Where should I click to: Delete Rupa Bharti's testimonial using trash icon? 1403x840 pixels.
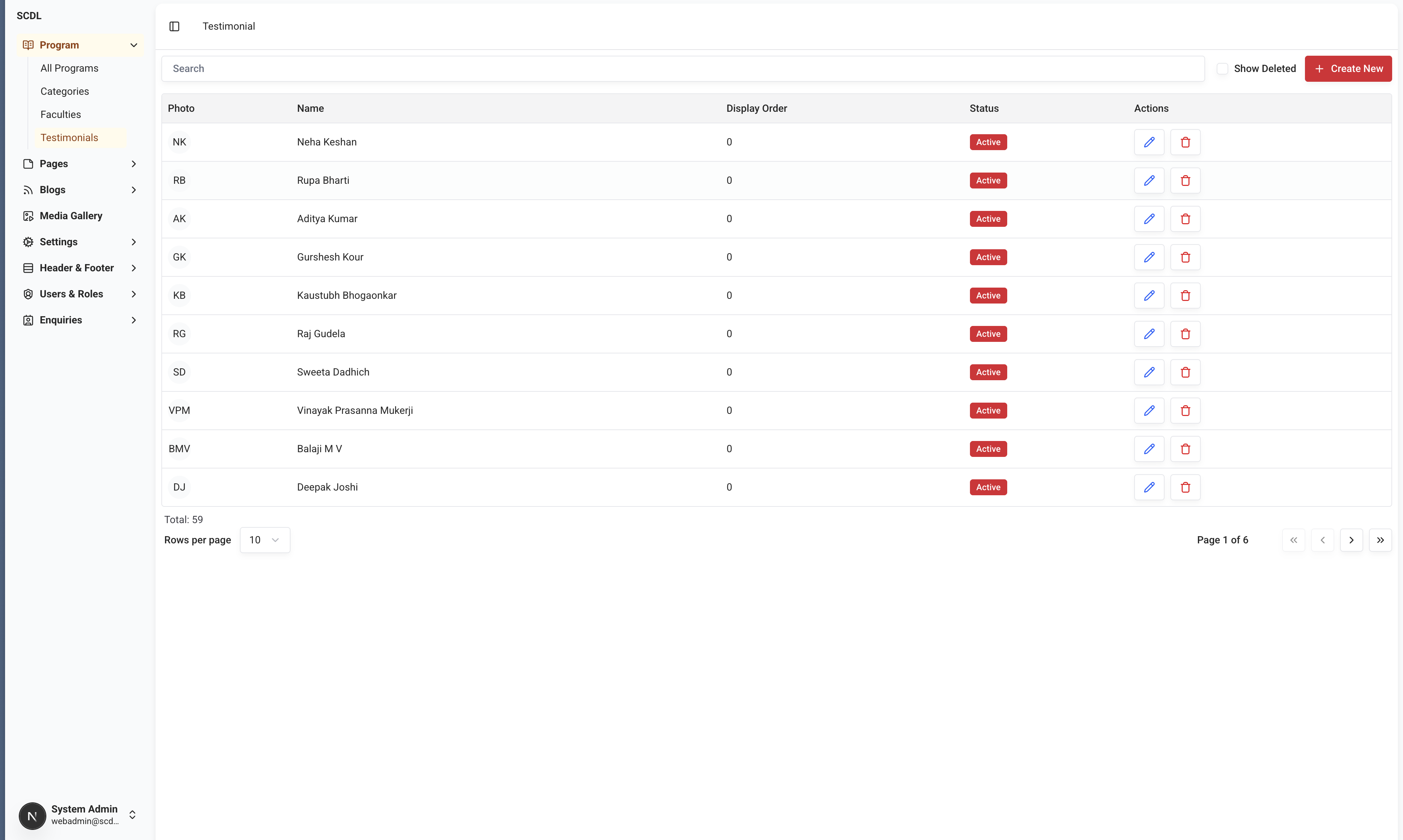pos(1185,181)
